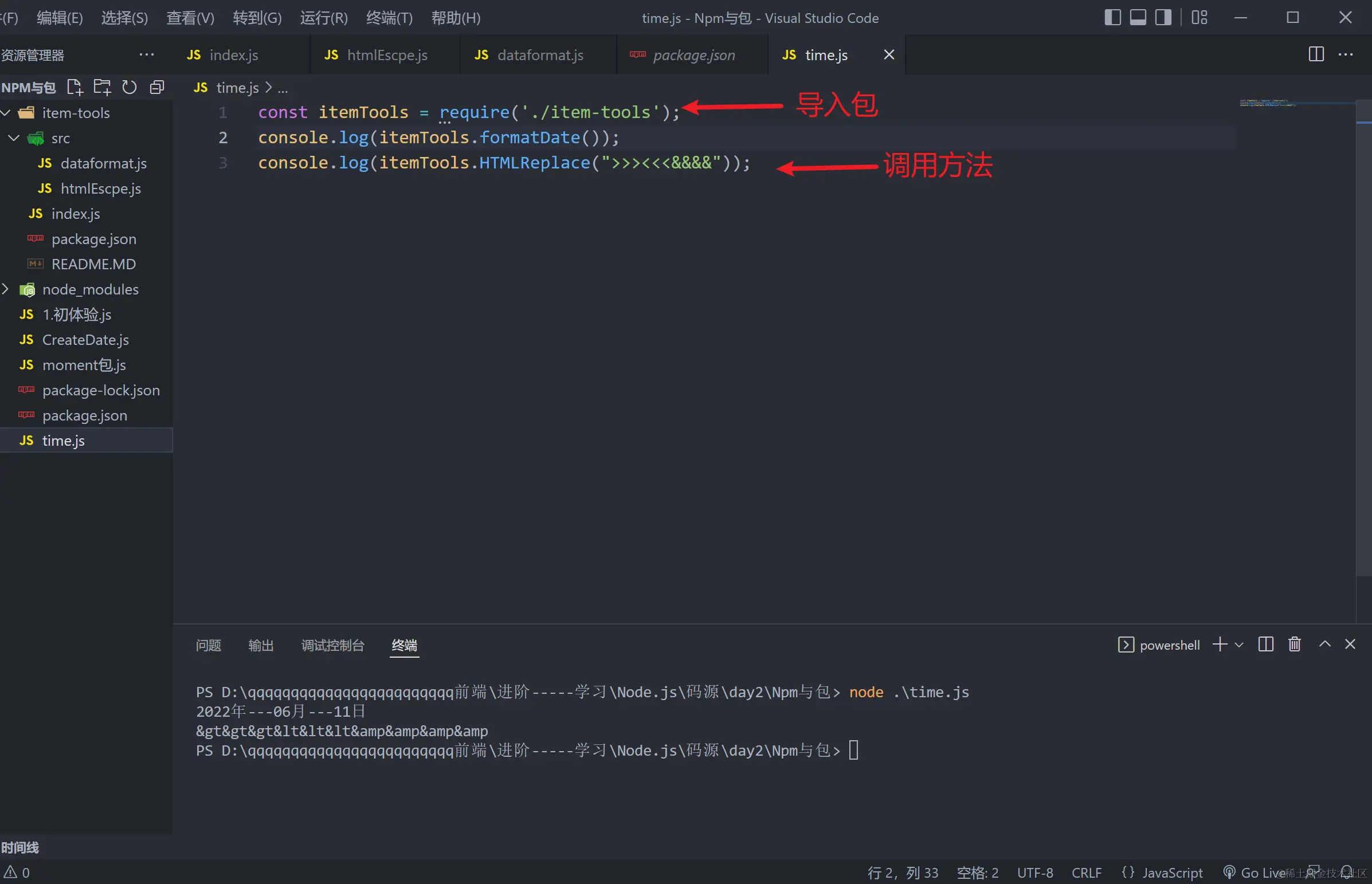1372x884 pixels.
Task: Split the terminal panel
Action: [x=1265, y=645]
